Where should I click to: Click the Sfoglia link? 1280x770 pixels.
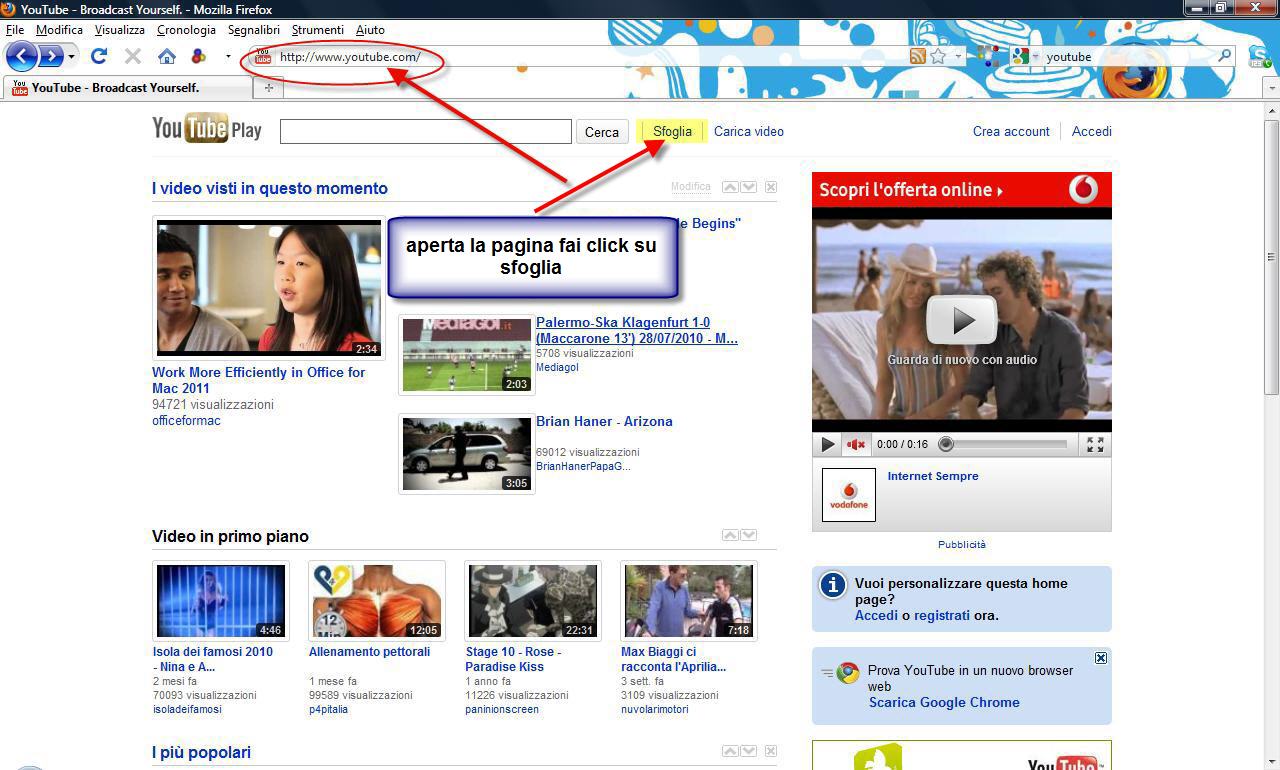[x=672, y=131]
